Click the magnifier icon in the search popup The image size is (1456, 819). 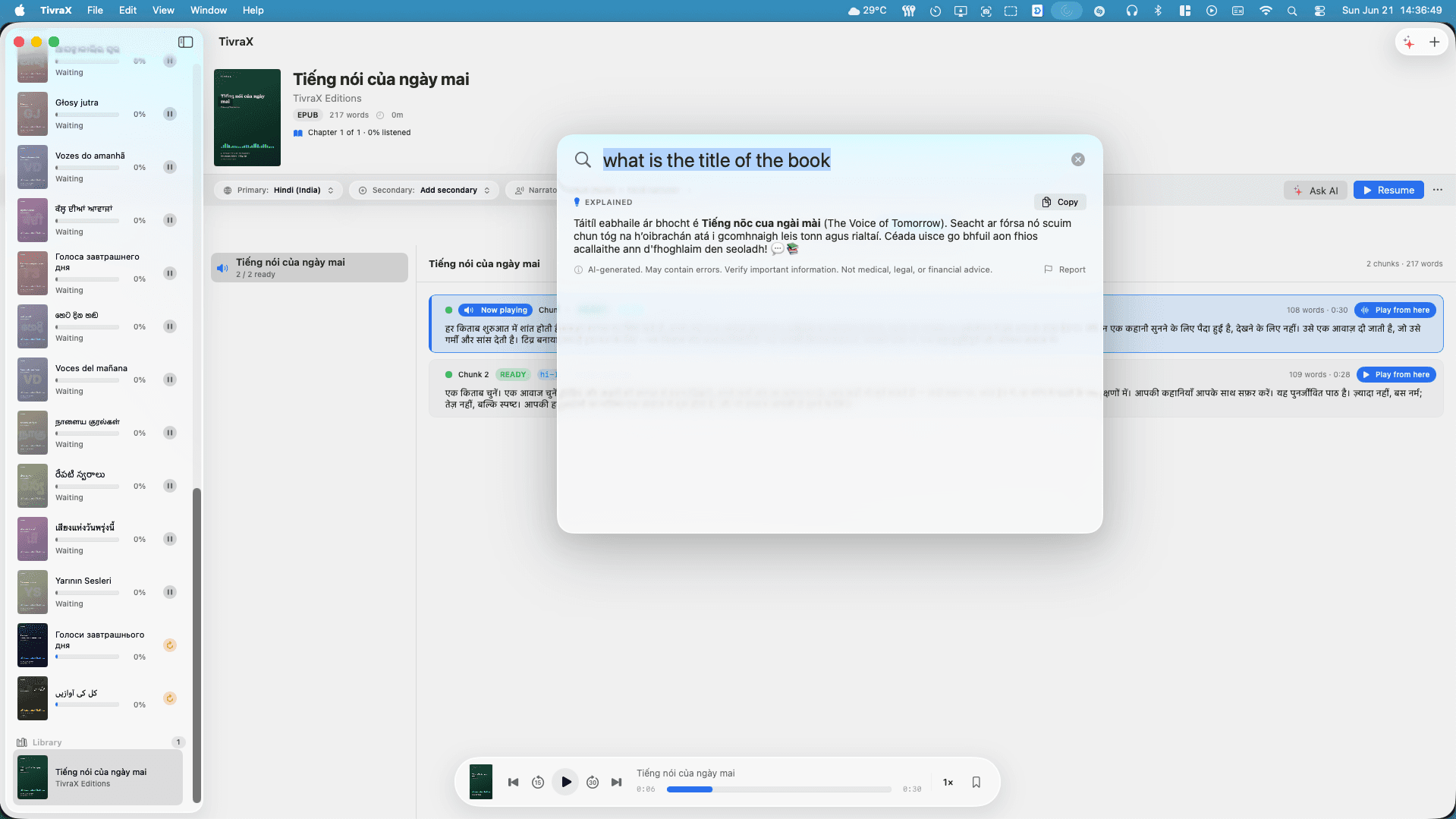583,159
